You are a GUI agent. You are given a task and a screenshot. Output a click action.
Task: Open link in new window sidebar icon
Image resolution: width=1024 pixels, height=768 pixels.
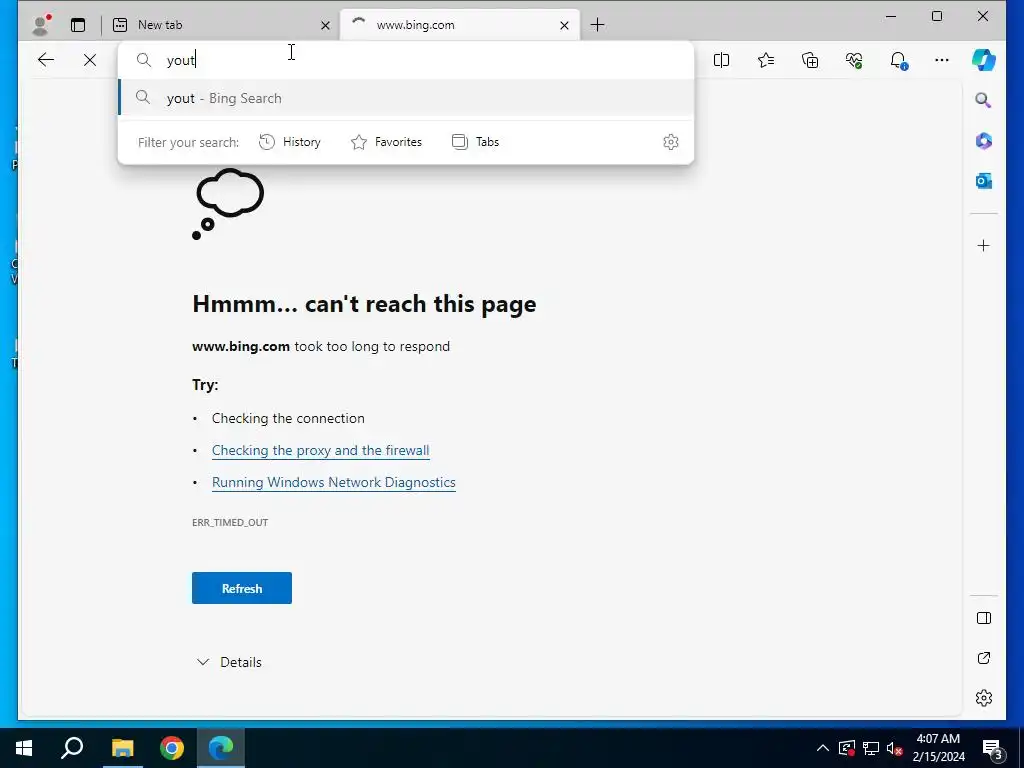point(984,658)
